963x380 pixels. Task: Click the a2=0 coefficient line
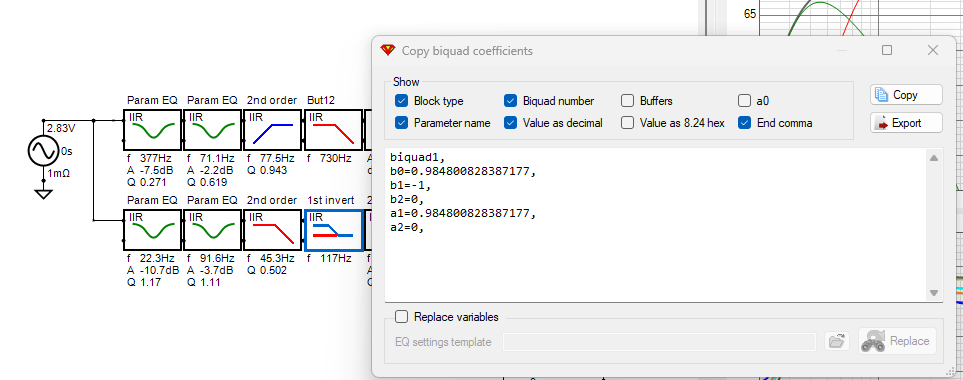408,227
